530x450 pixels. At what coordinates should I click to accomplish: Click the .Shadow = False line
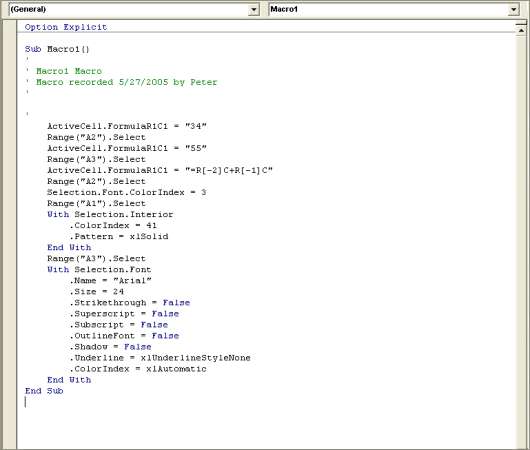click(x=111, y=347)
